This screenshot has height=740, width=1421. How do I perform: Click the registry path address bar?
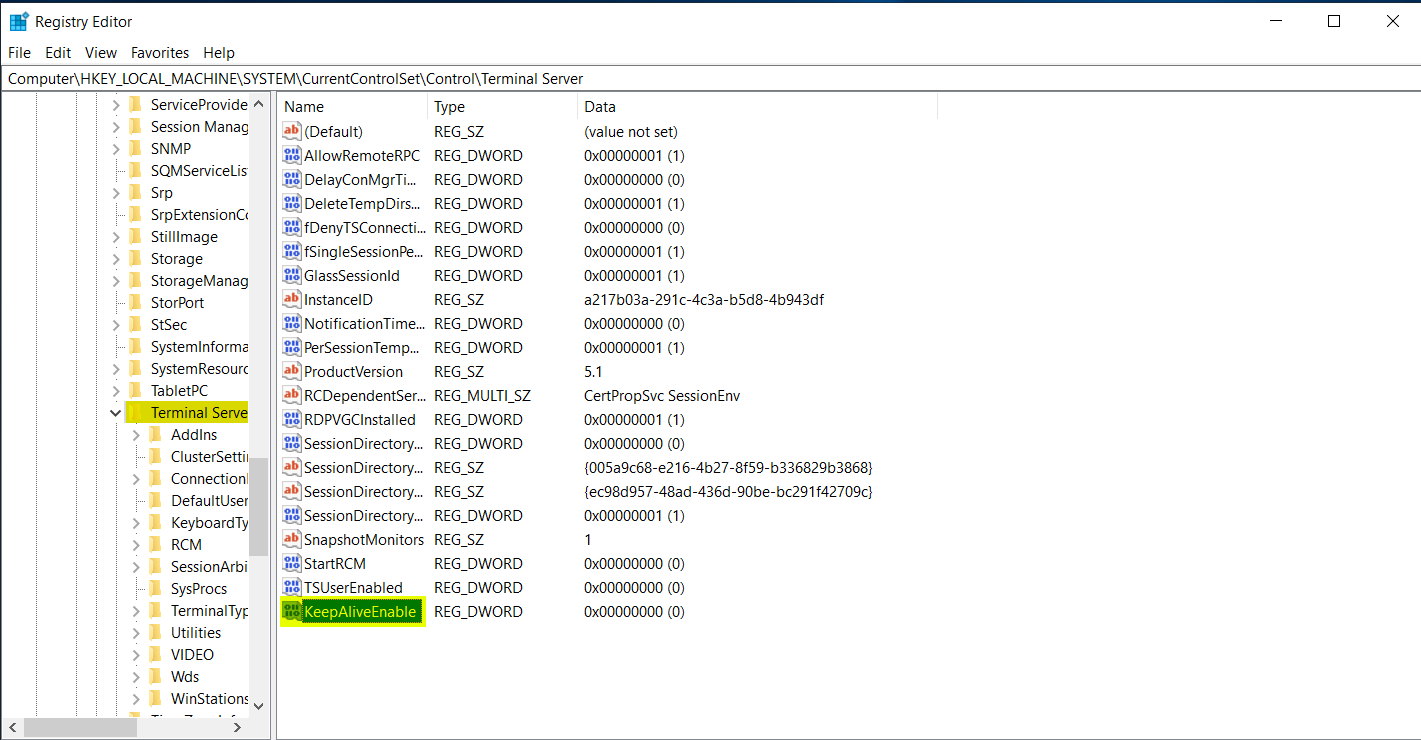click(700, 79)
